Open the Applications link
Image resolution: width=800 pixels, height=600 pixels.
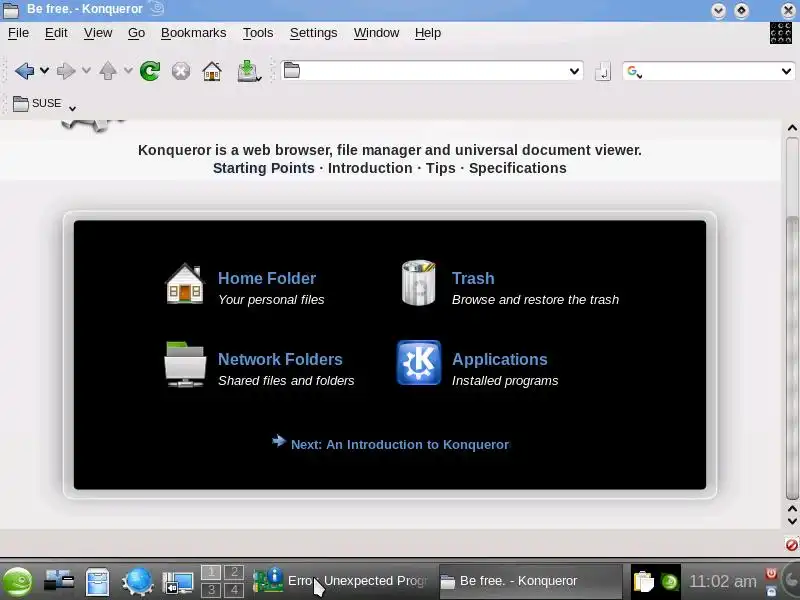coord(499,359)
